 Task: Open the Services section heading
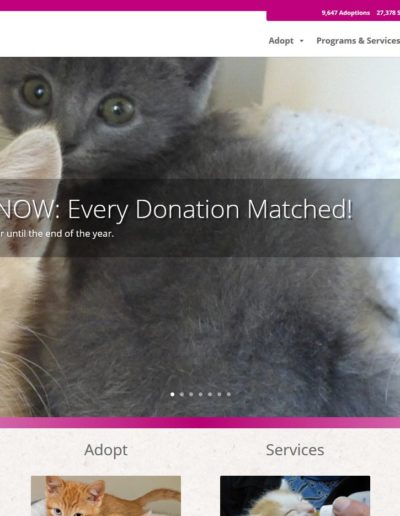(295, 450)
